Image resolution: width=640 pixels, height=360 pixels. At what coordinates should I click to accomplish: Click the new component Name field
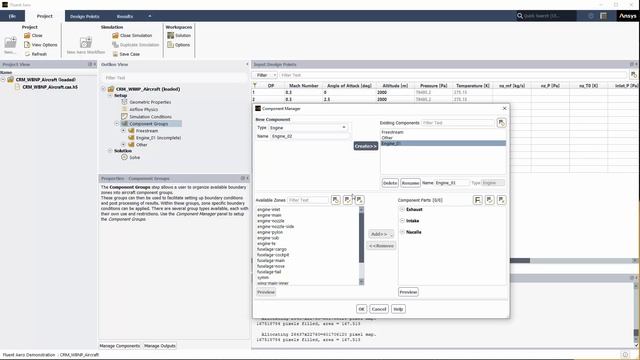click(309, 136)
